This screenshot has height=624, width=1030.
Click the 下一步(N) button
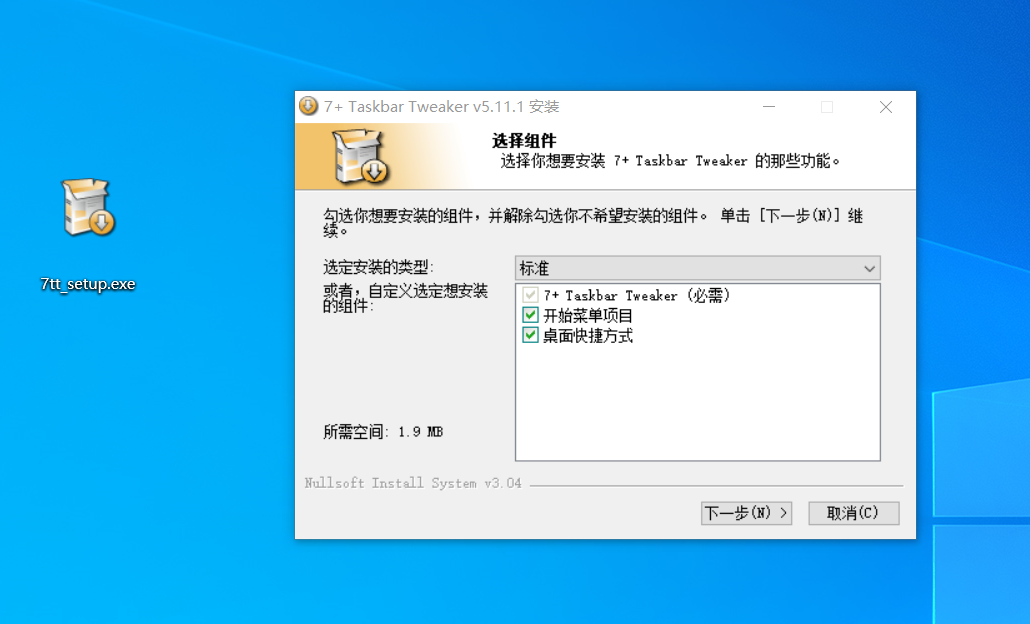click(746, 513)
